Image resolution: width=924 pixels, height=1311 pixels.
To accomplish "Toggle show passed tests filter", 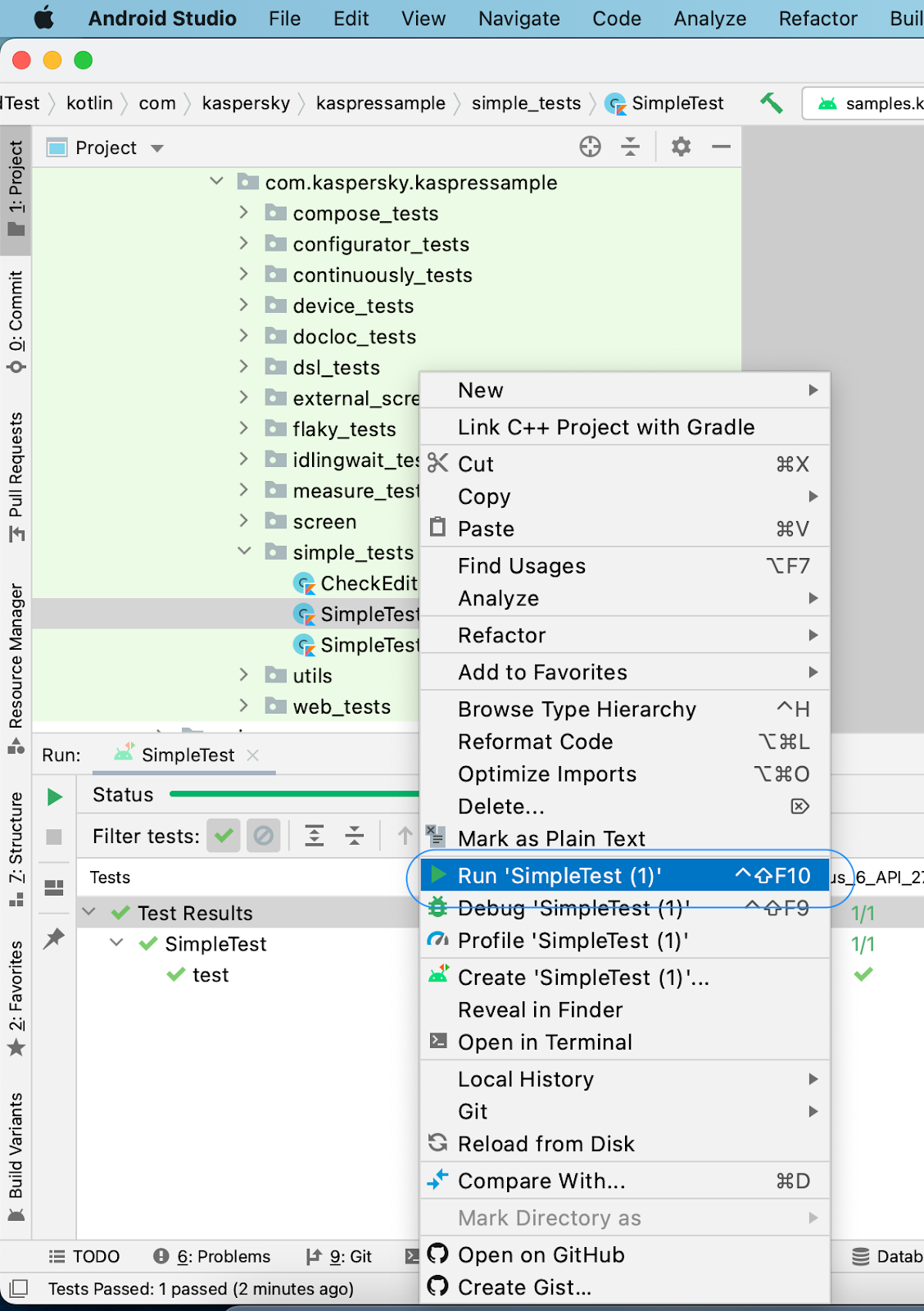I will coord(223,836).
